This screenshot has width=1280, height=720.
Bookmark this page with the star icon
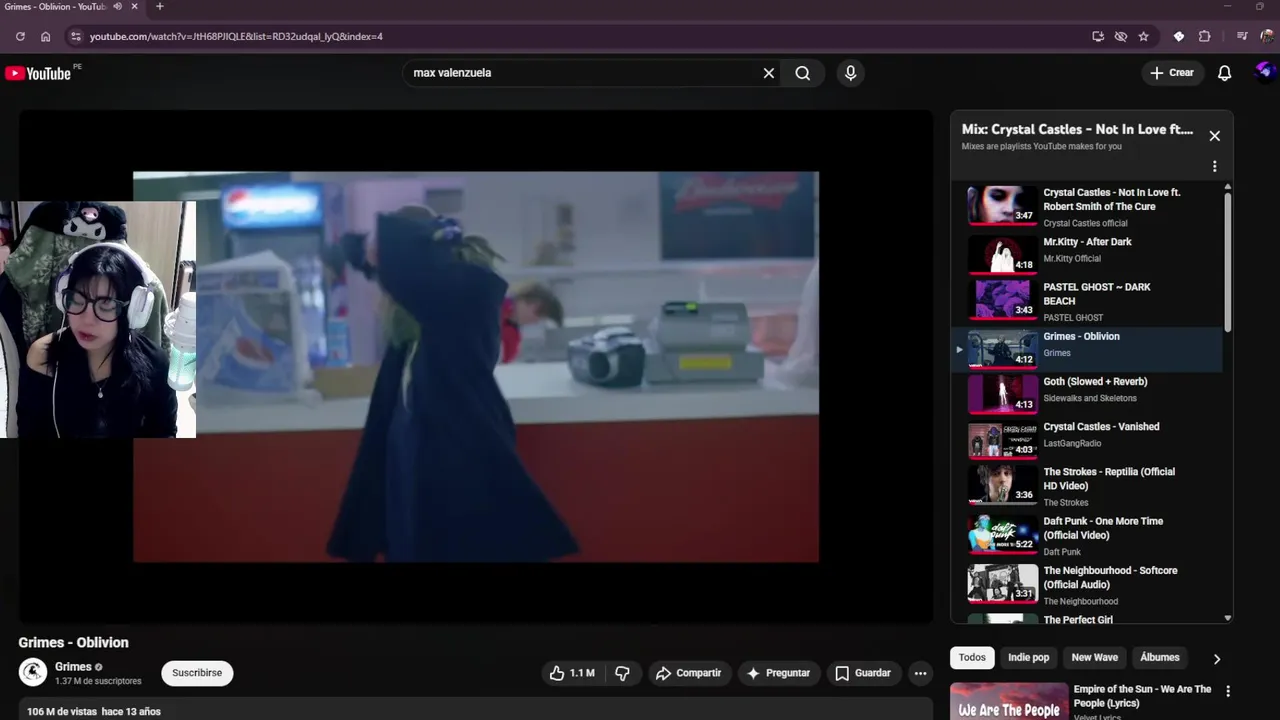coord(1143,36)
